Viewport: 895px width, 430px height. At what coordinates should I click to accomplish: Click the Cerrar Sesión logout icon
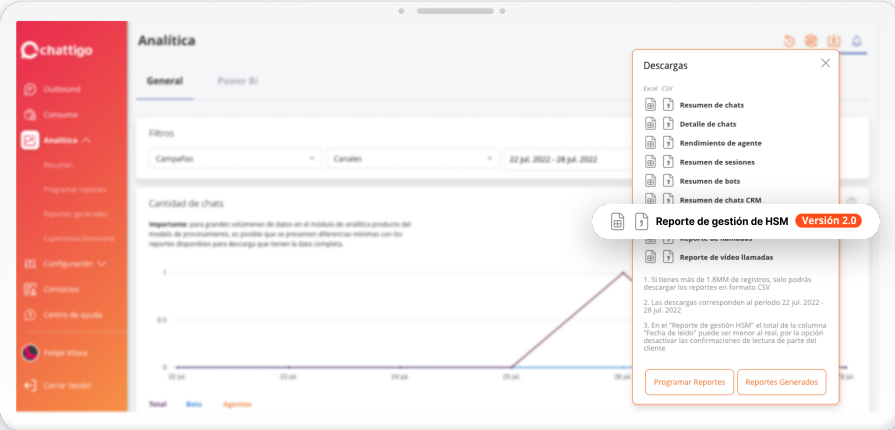click(30, 385)
